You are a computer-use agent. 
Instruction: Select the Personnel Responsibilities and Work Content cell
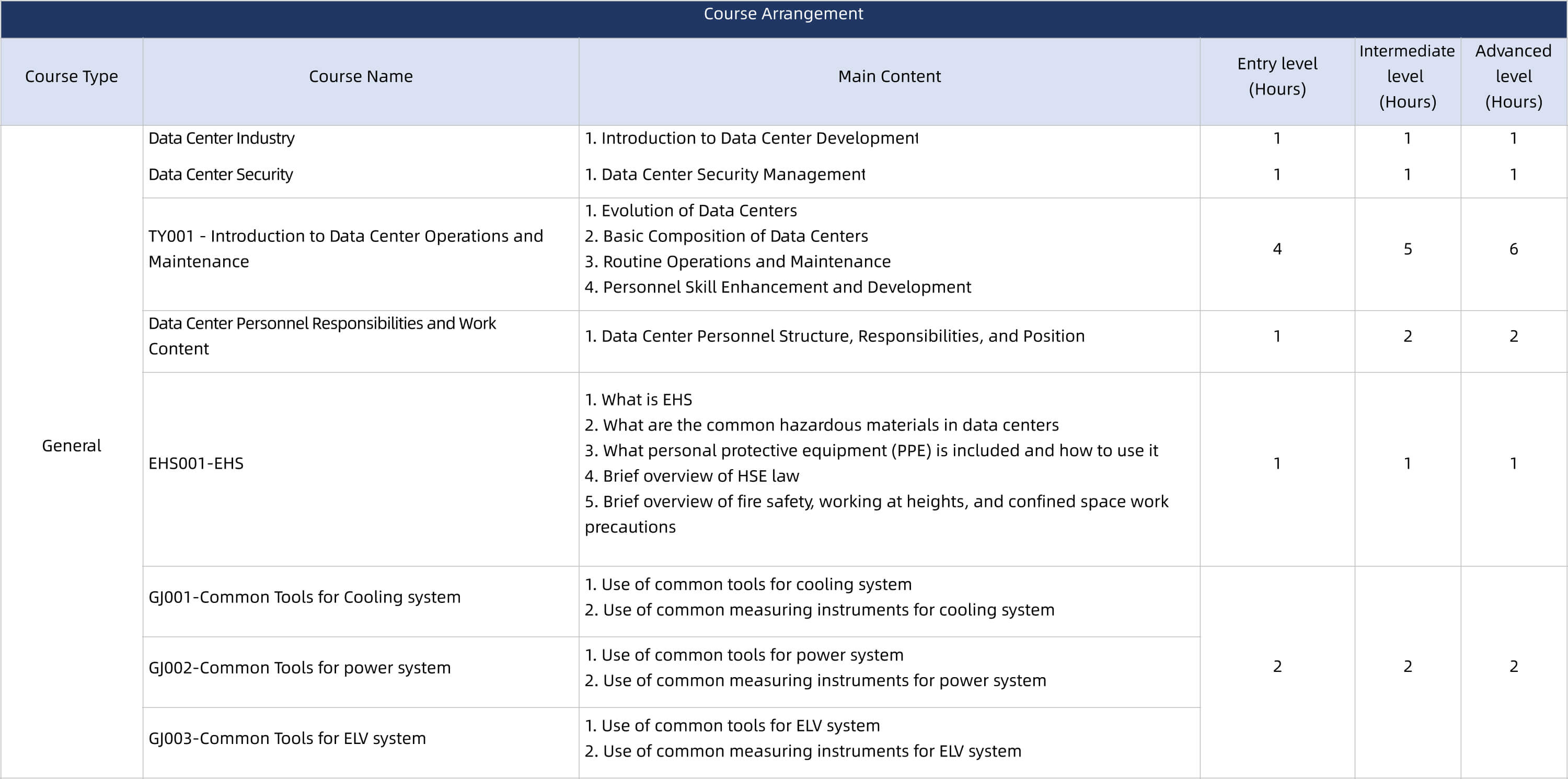(322, 336)
